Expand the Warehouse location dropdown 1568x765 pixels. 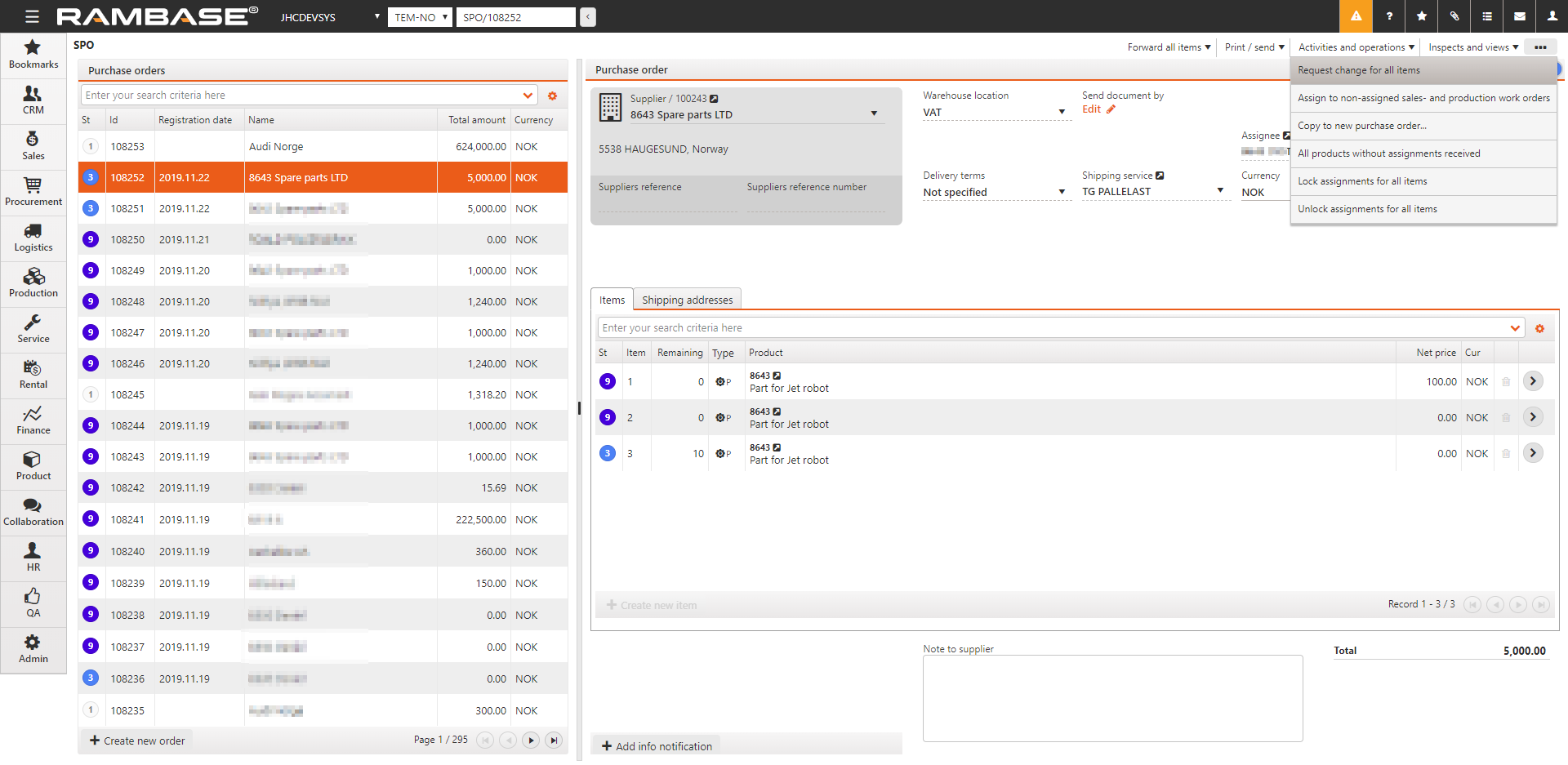(1062, 112)
